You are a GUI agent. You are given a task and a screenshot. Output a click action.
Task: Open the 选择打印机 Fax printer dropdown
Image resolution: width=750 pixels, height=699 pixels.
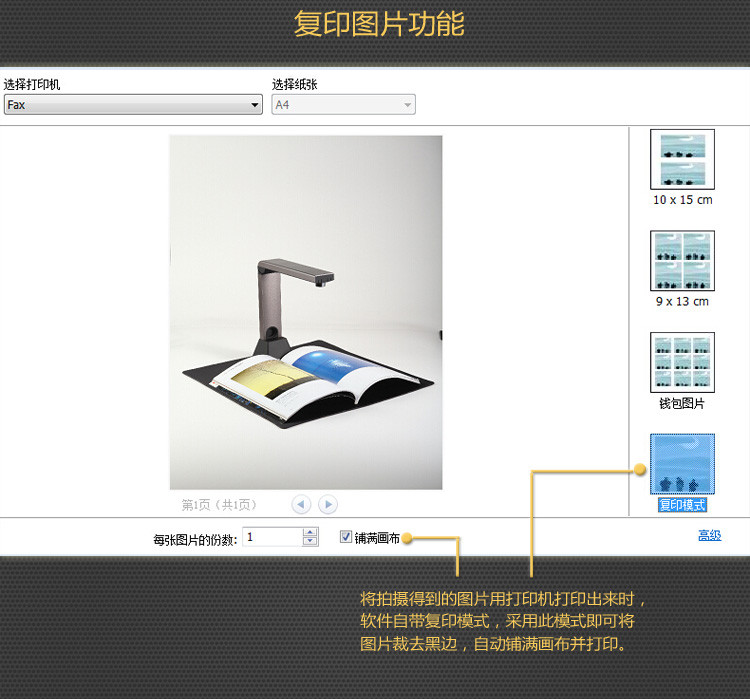(x=132, y=105)
